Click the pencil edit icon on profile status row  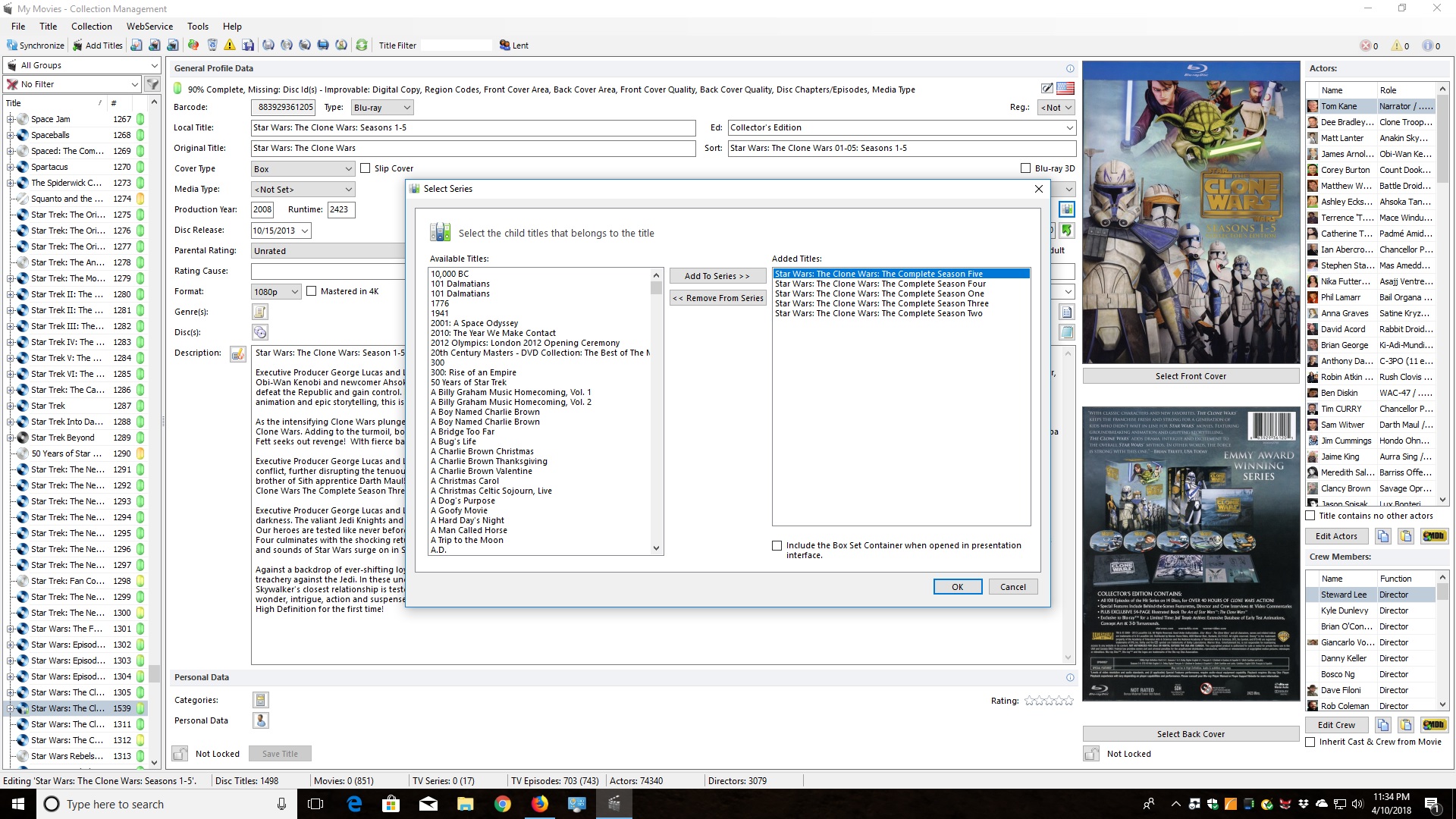(1047, 89)
